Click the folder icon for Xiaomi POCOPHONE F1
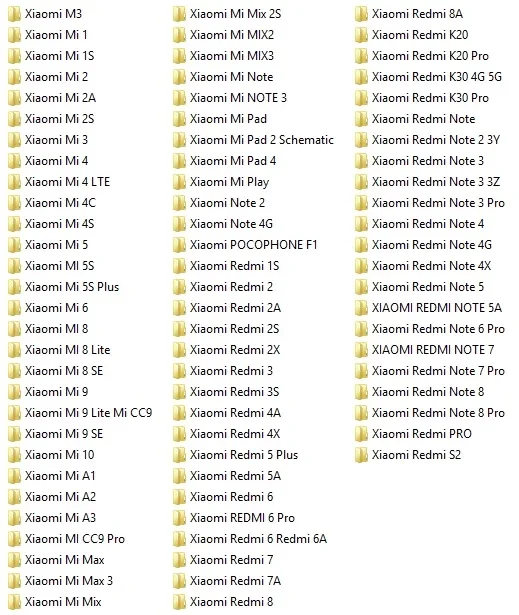Viewport: 519px width, 615px height. [x=179, y=245]
